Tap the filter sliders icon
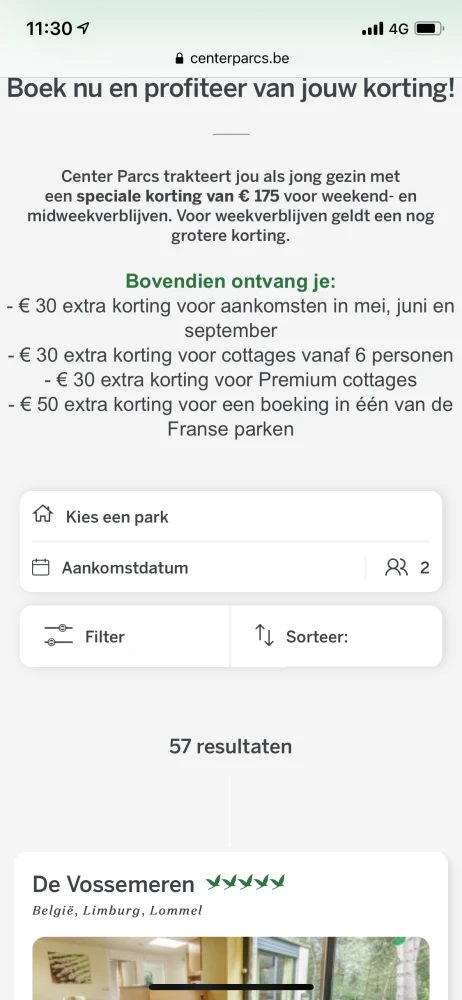462x1000 pixels. (x=59, y=636)
